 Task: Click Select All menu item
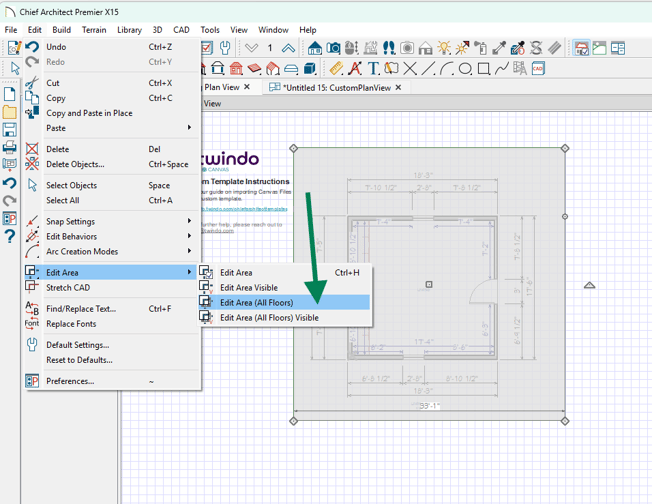113,200
